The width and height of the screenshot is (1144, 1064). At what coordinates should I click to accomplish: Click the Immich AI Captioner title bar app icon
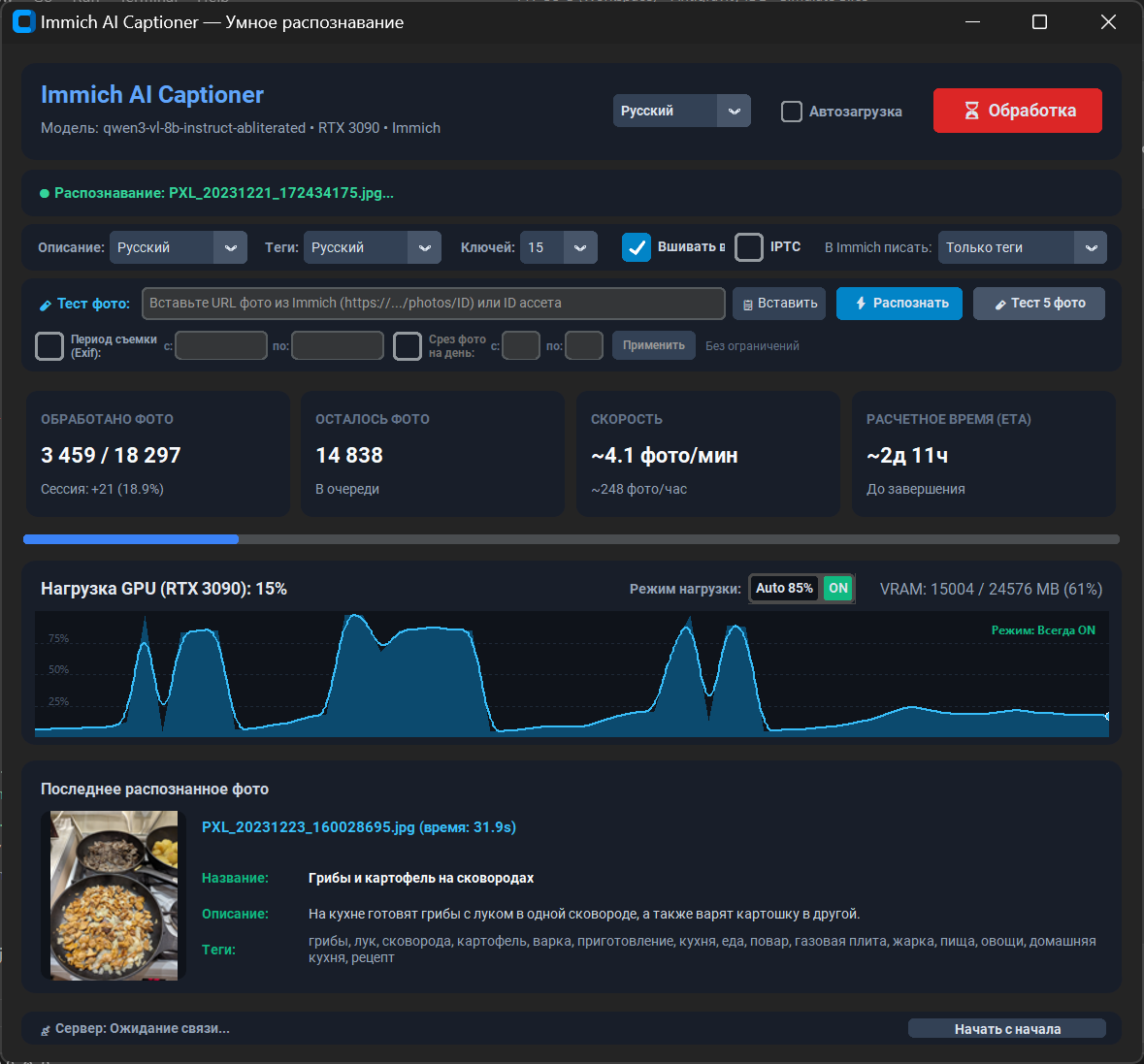[x=24, y=22]
